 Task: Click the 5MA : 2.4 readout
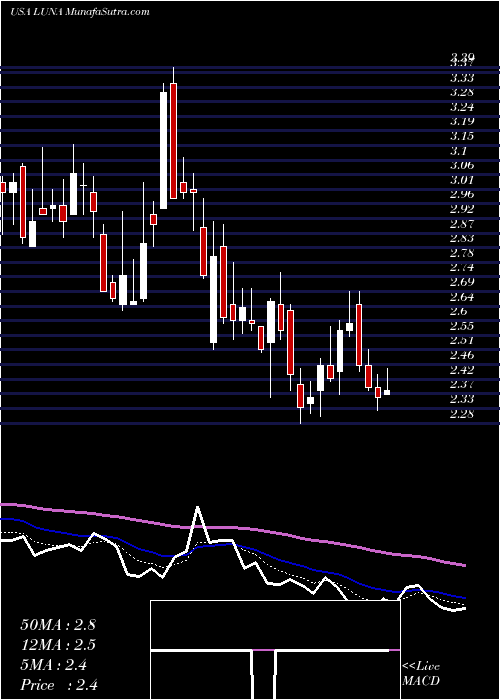tap(54, 665)
